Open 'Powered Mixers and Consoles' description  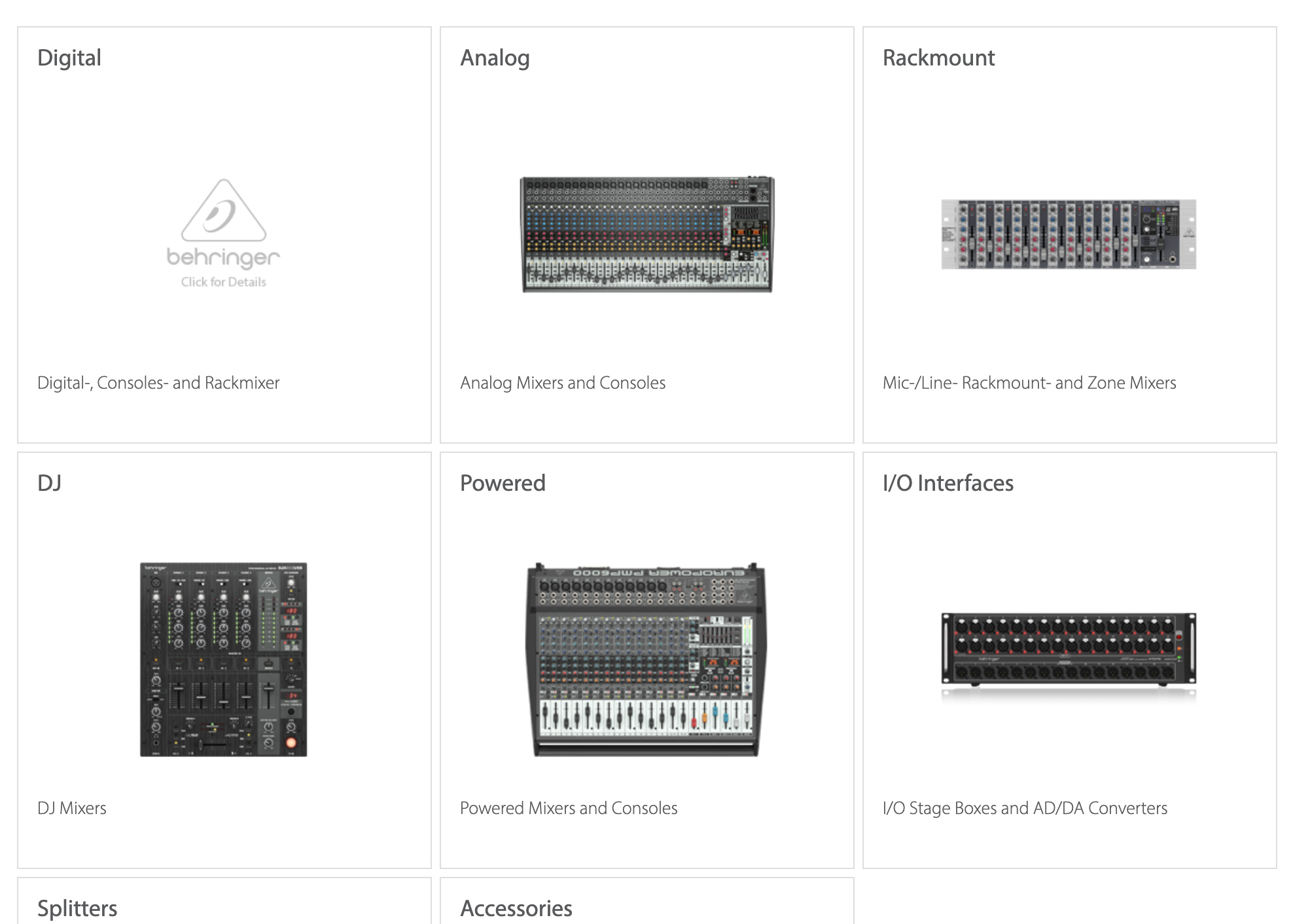coord(569,808)
